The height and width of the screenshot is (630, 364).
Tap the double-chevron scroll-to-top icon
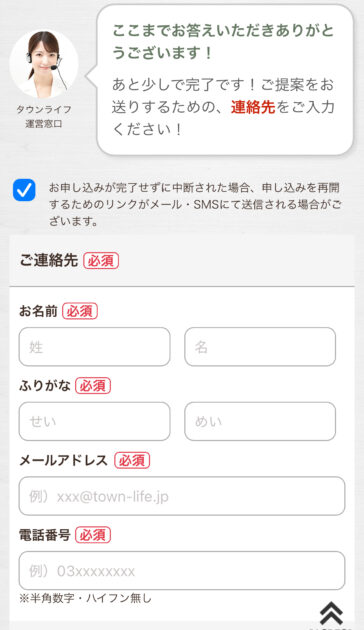331,614
